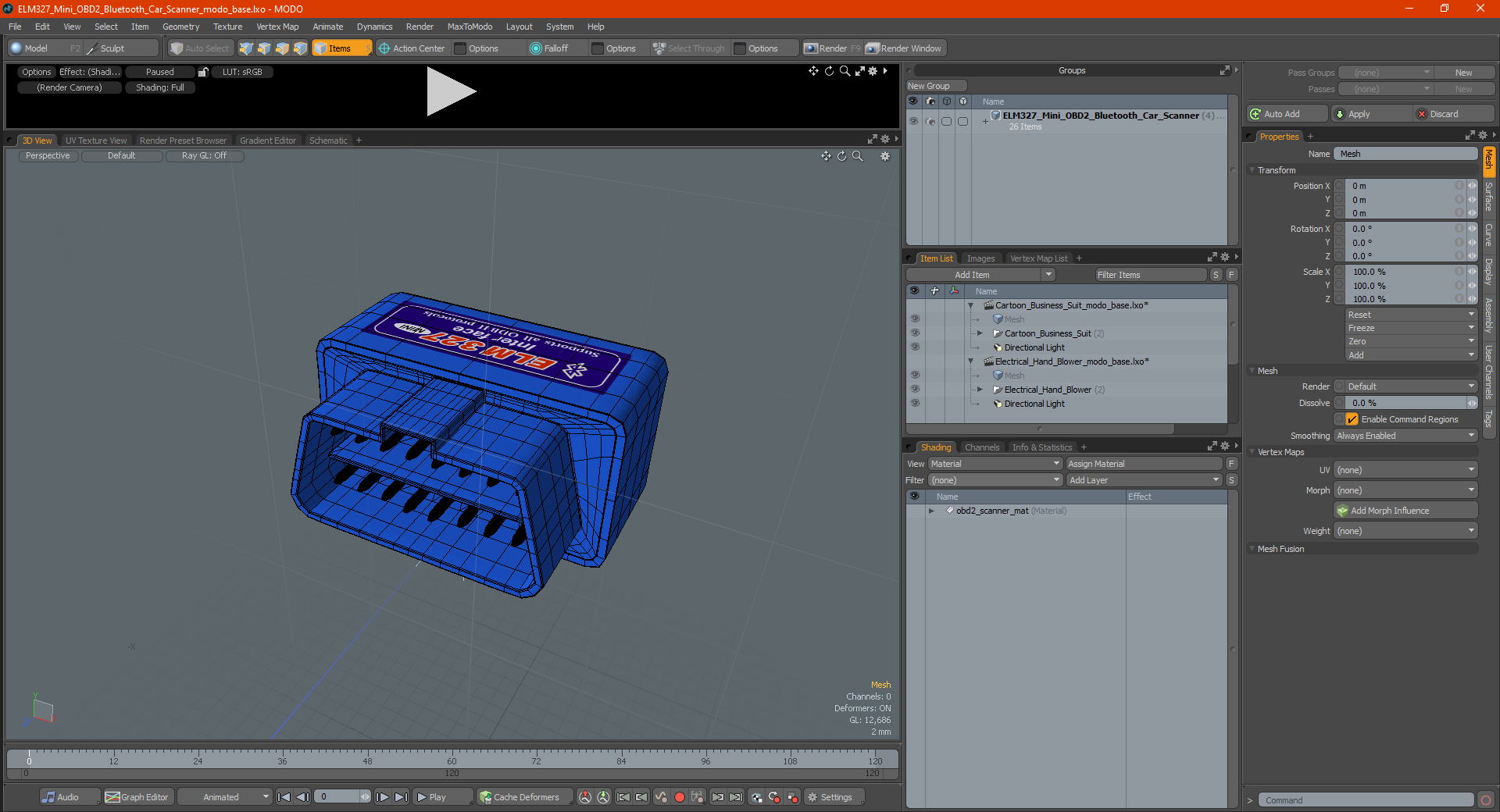Collapse Cartoon_Business_Suit_modo_base.lxo scene
The image size is (1500, 812).
tap(971, 305)
